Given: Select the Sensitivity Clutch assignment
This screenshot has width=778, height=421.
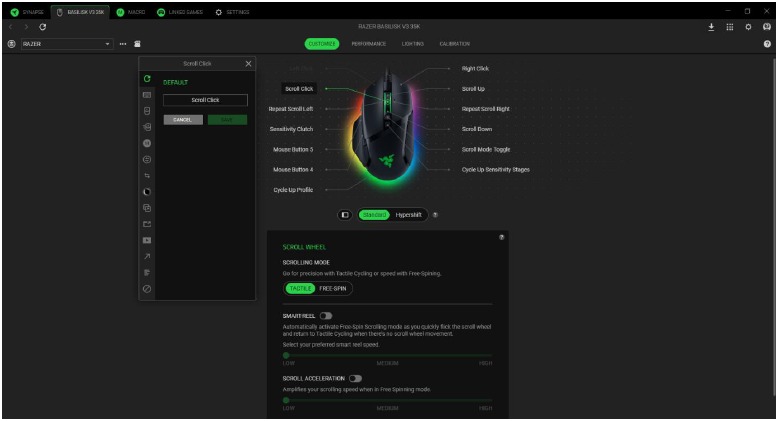Looking at the screenshot, I should pyautogui.click(x=291, y=129).
